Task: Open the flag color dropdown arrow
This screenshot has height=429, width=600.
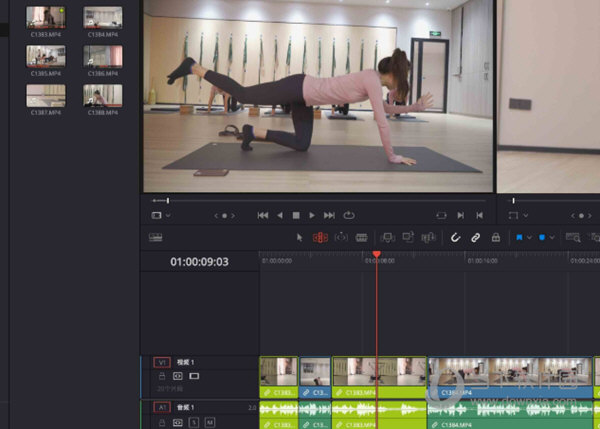Action: pos(529,238)
